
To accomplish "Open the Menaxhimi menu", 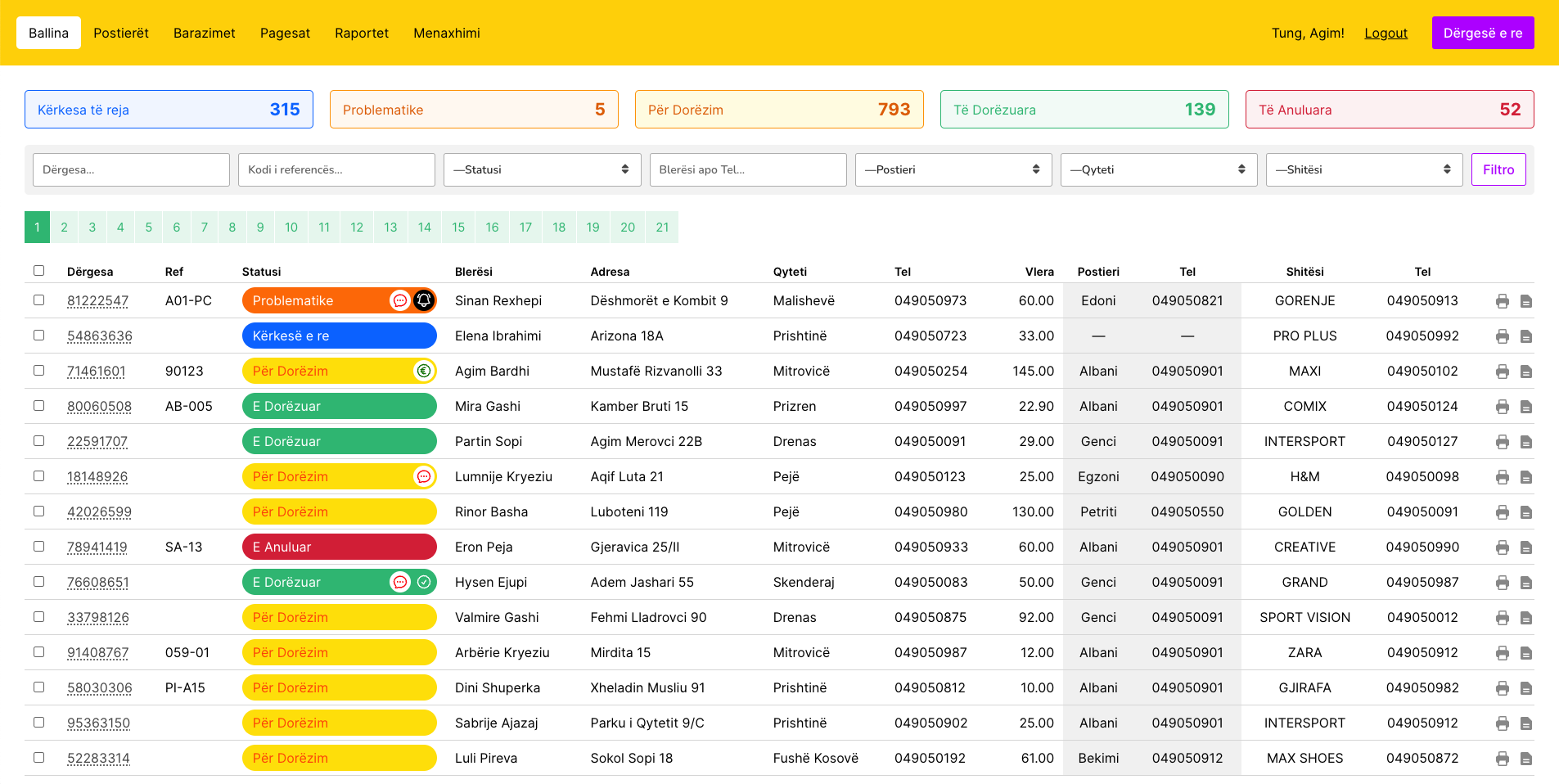I will tap(447, 33).
